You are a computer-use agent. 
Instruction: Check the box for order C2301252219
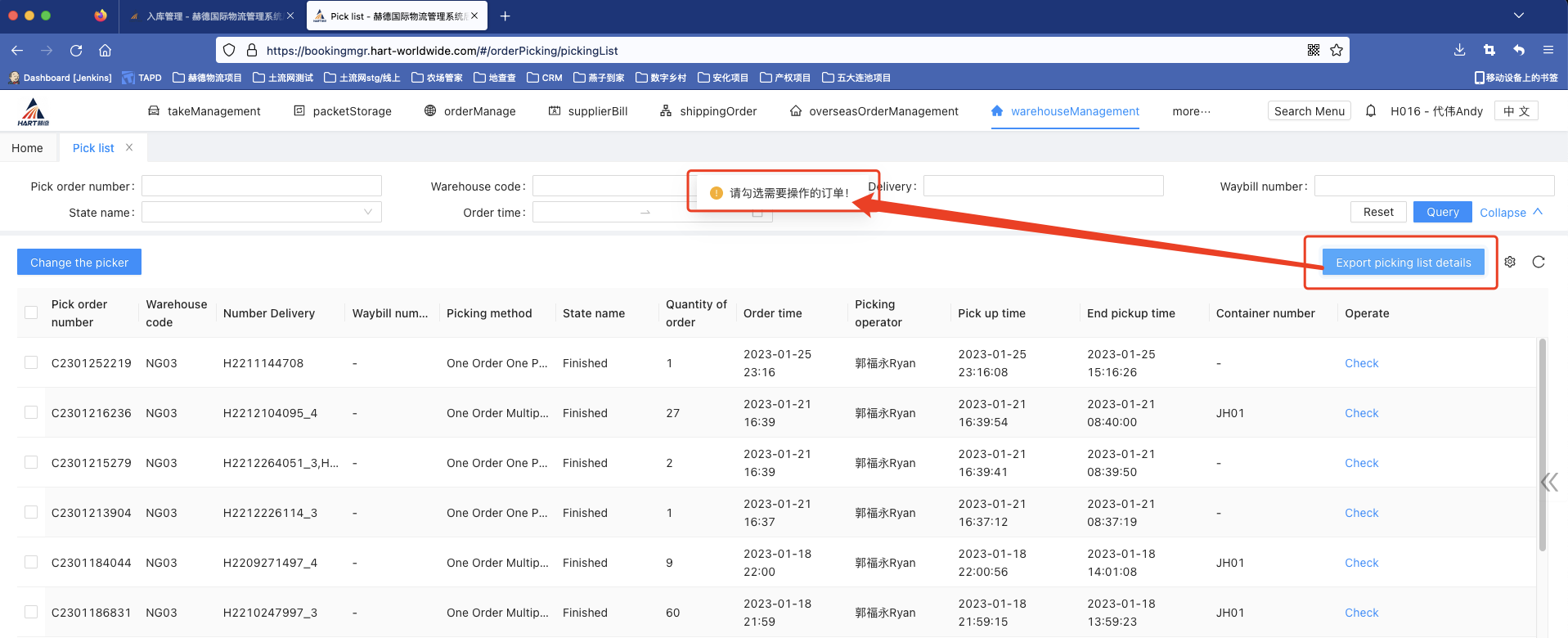click(x=31, y=362)
